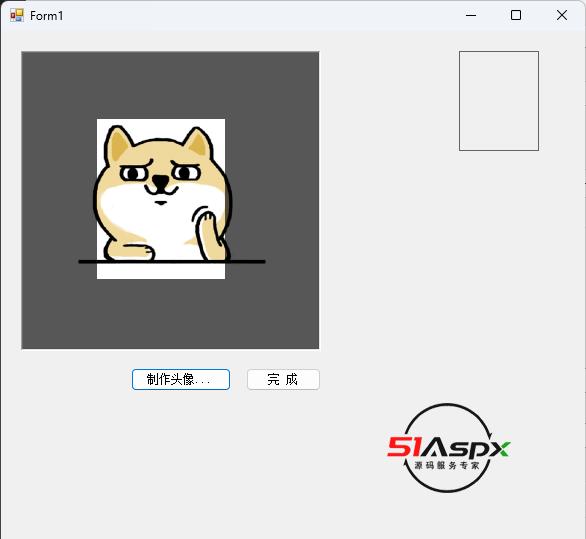Click the Form1 application icon in title bar
The width and height of the screenshot is (586, 539).
click(x=17, y=15)
